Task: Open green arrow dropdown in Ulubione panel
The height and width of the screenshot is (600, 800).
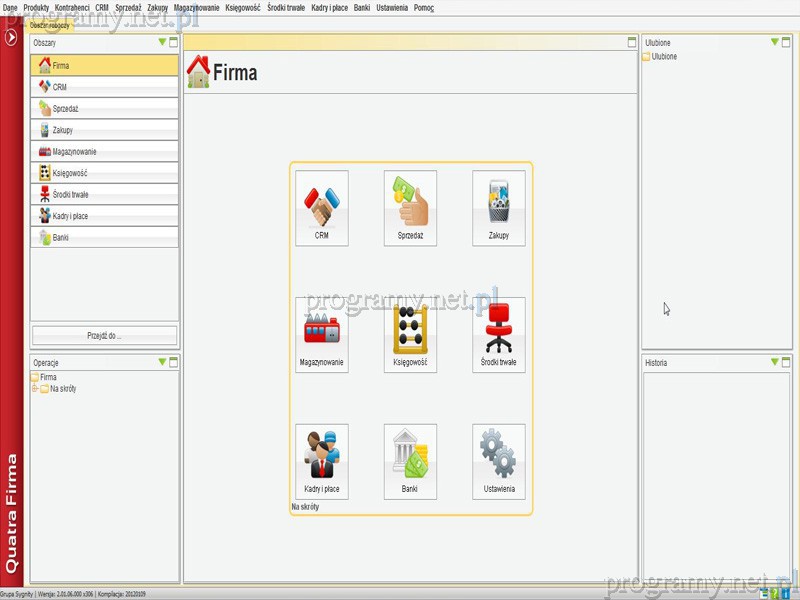Action: click(x=774, y=42)
